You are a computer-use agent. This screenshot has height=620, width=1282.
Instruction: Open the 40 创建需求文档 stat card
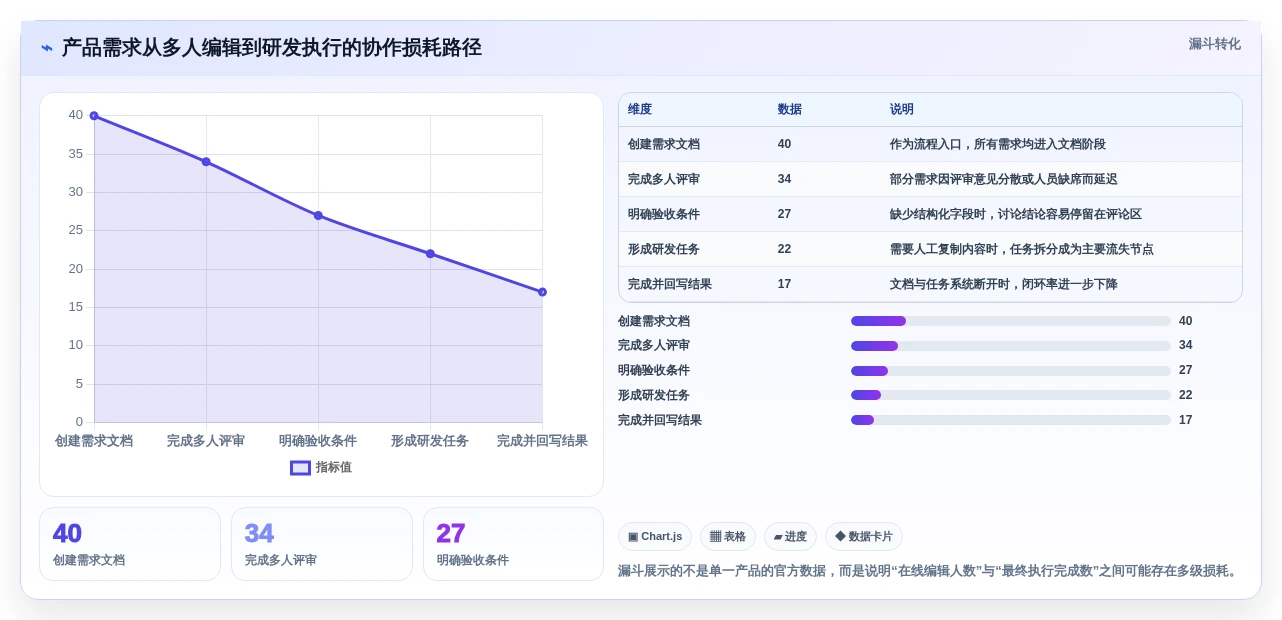tap(130, 544)
